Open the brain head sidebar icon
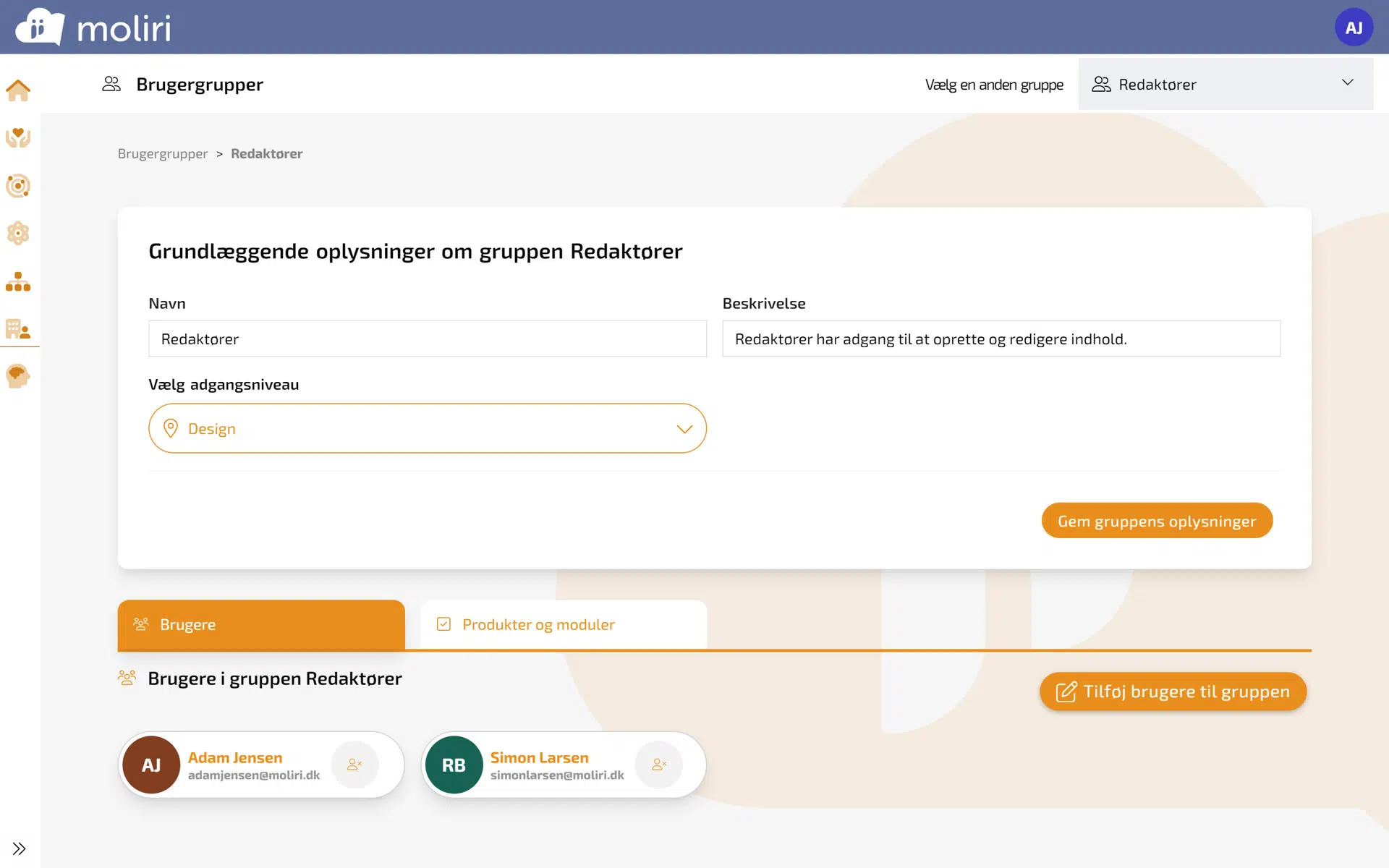The height and width of the screenshot is (868, 1389). click(x=18, y=376)
